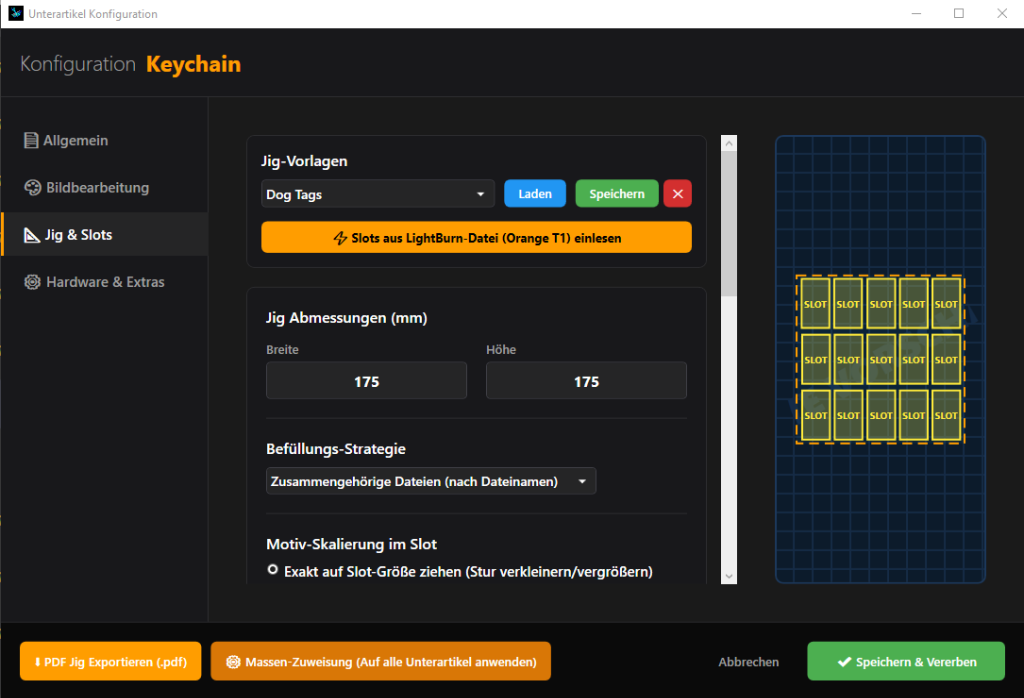1024x698 pixels.
Task: Click the Laden button
Action: click(x=535, y=194)
